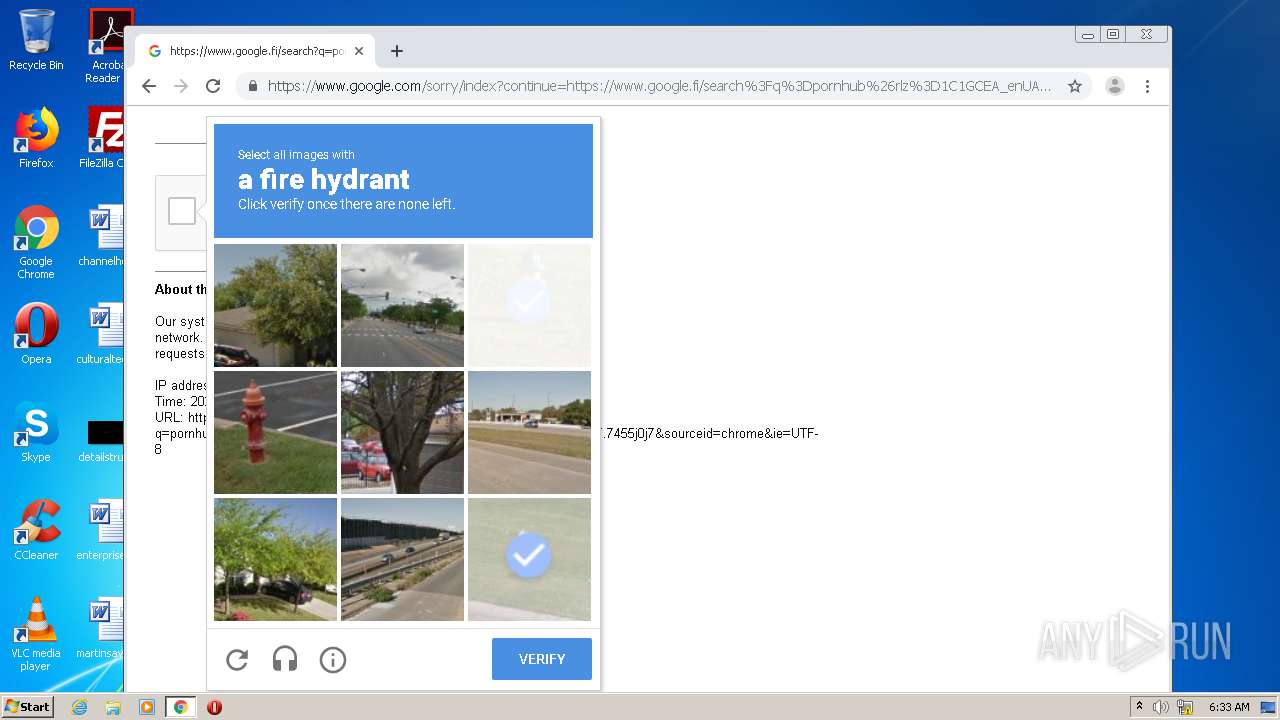This screenshot has width=1280, height=720.
Task: Tick the I'm not a robot checkbox
Action: (x=182, y=211)
